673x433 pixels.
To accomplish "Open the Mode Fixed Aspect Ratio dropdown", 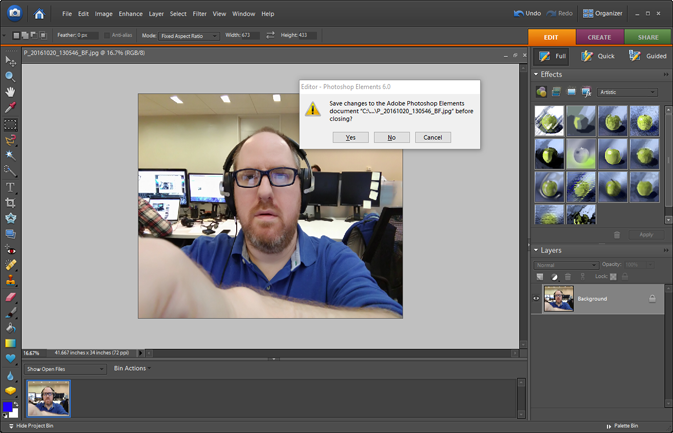I will click(190, 35).
